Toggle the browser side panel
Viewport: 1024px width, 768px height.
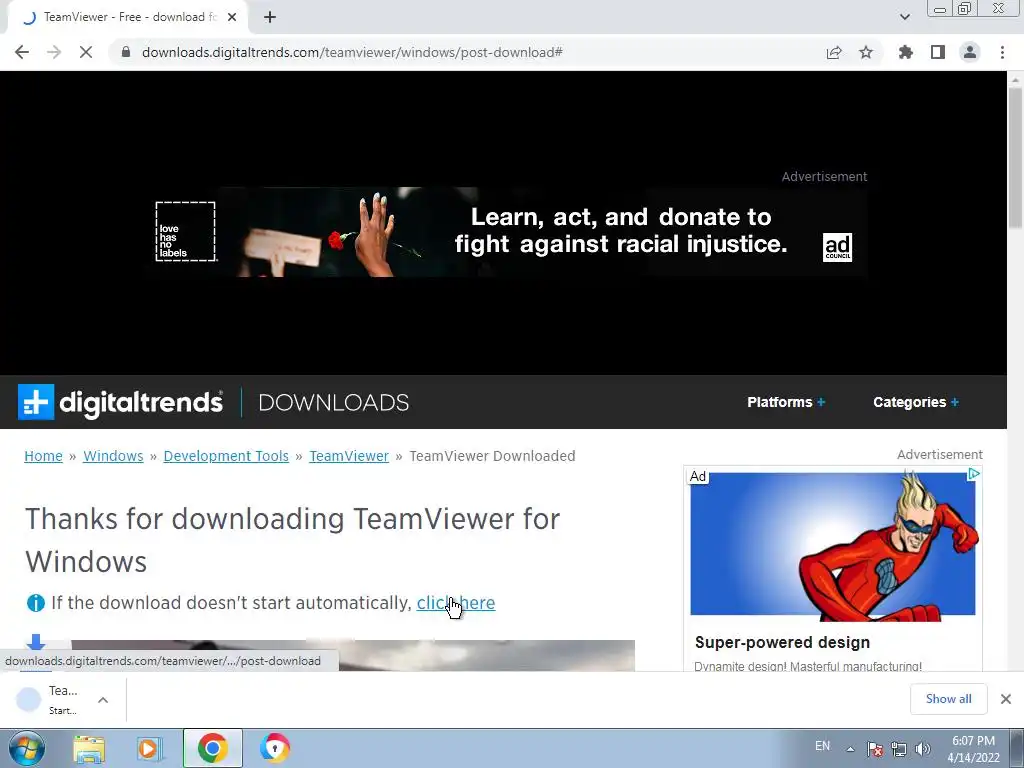[938, 52]
